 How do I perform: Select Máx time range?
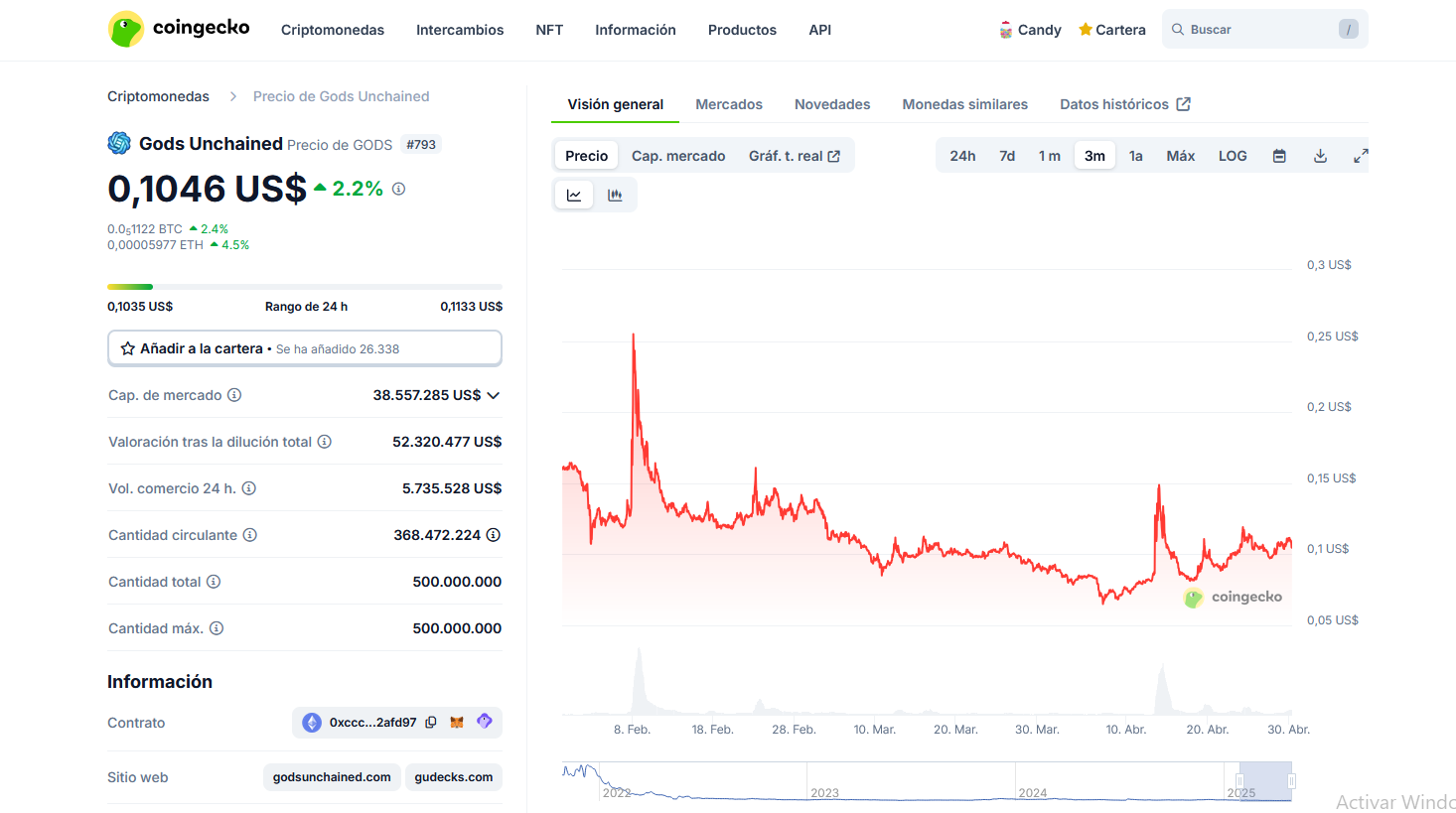(1181, 156)
